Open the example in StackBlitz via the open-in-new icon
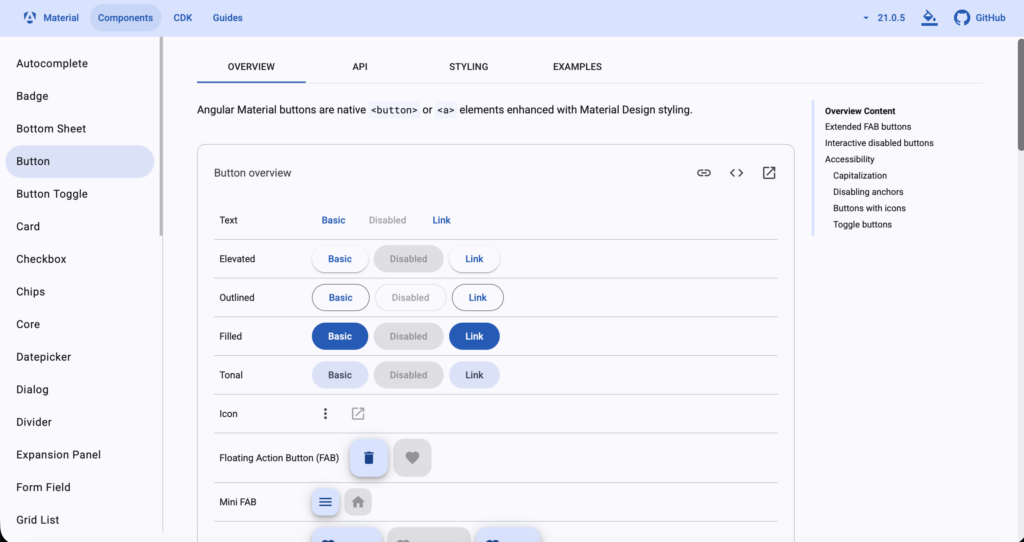This screenshot has height=542, width=1024. (x=769, y=173)
